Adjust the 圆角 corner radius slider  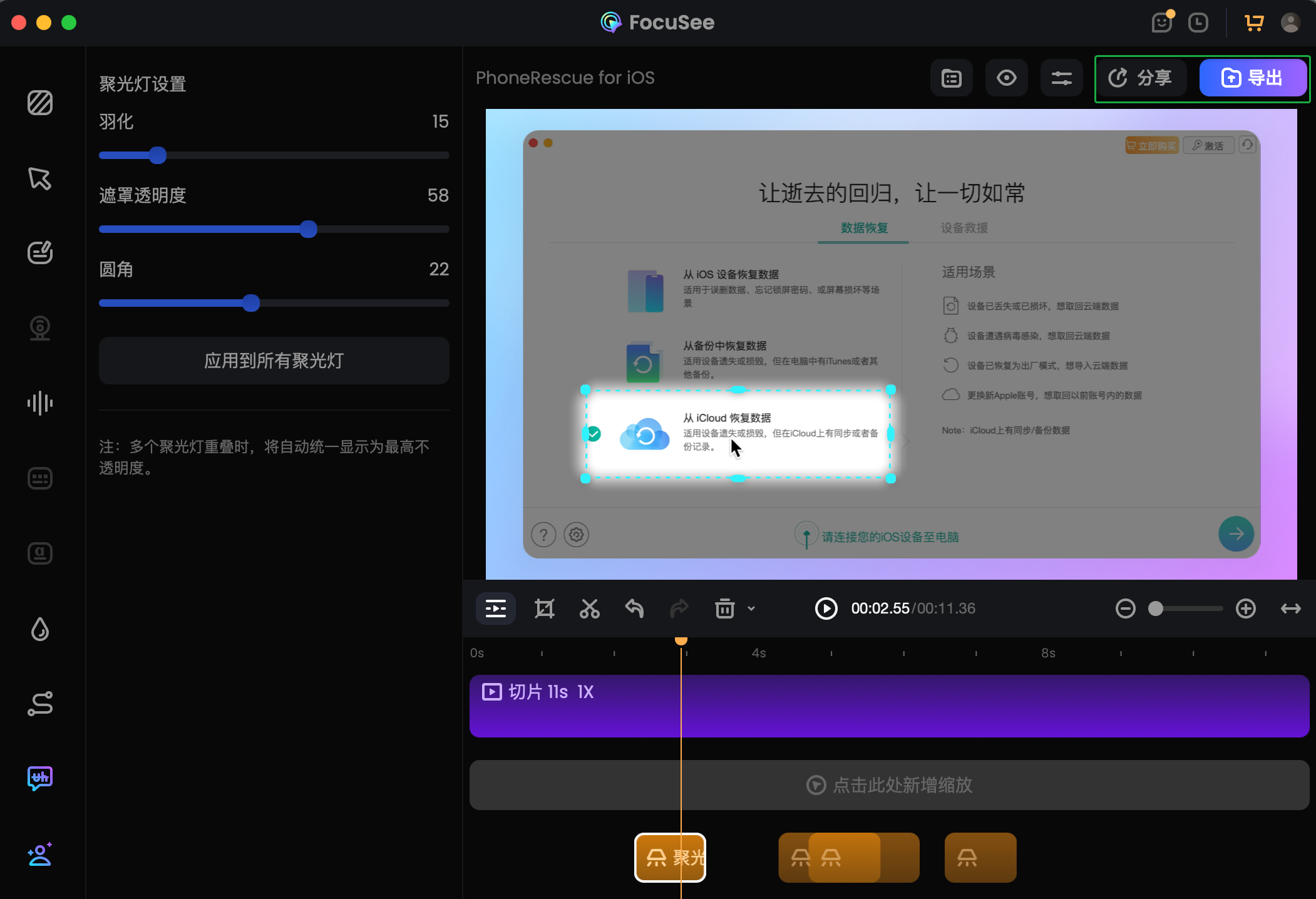tap(251, 303)
